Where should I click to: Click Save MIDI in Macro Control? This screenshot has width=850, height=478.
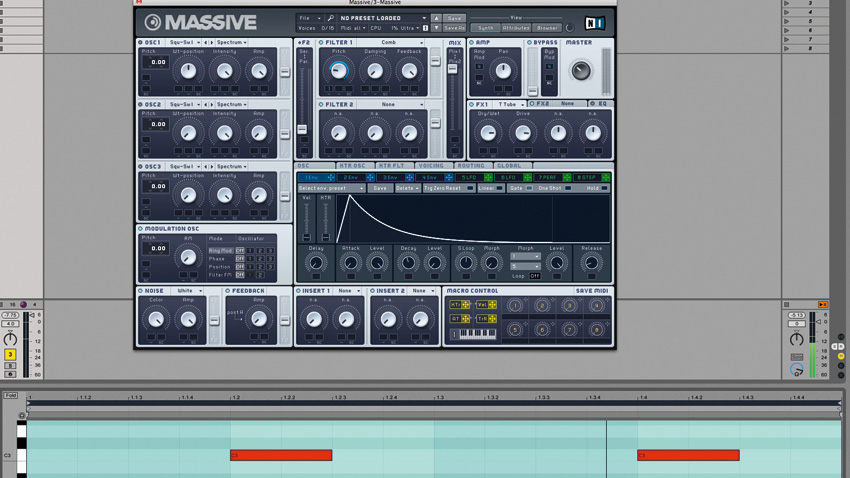tap(592, 291)
